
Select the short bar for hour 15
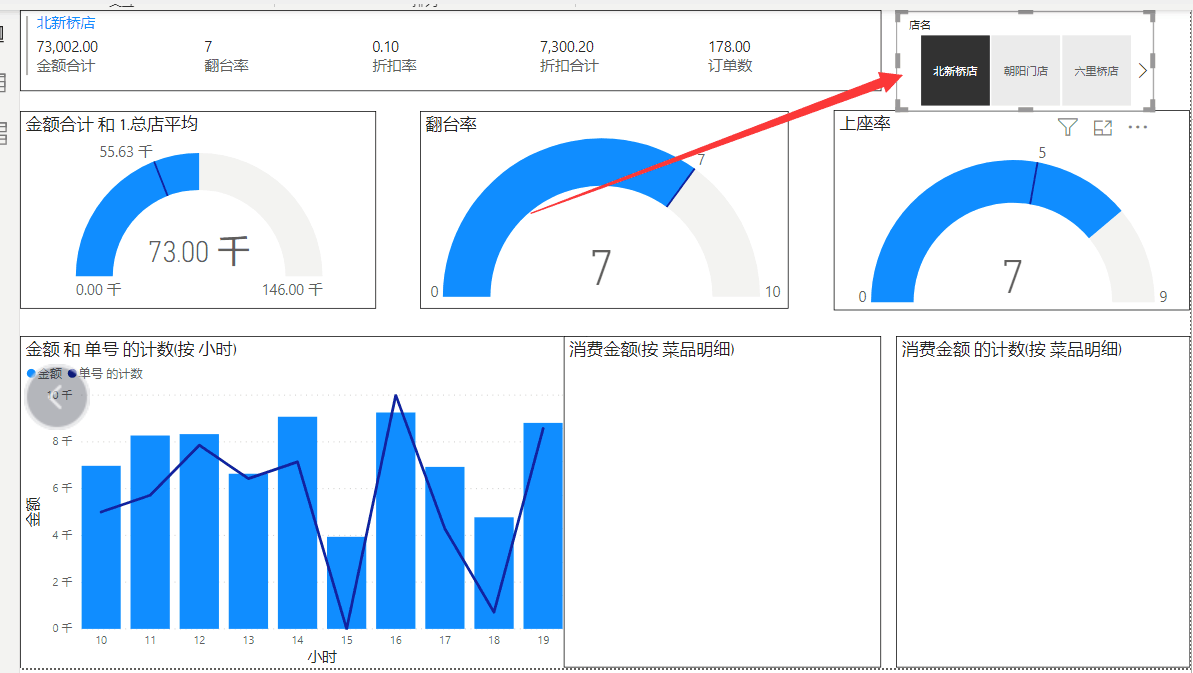tap(346, 583)
